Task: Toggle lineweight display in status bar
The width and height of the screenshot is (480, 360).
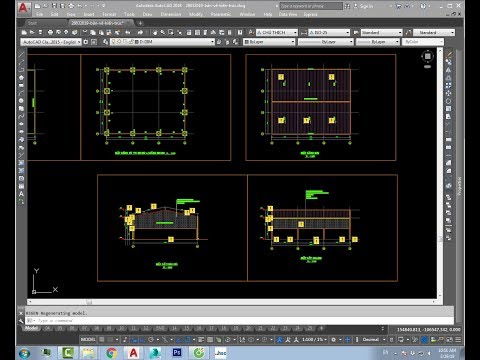Action: (201, 339)
